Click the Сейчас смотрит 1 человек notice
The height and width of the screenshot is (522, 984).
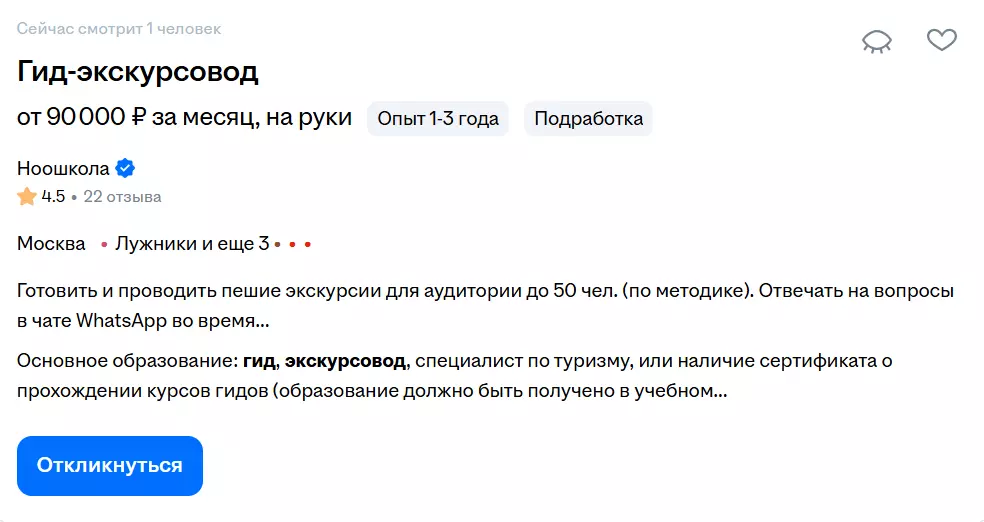(119, 28)
